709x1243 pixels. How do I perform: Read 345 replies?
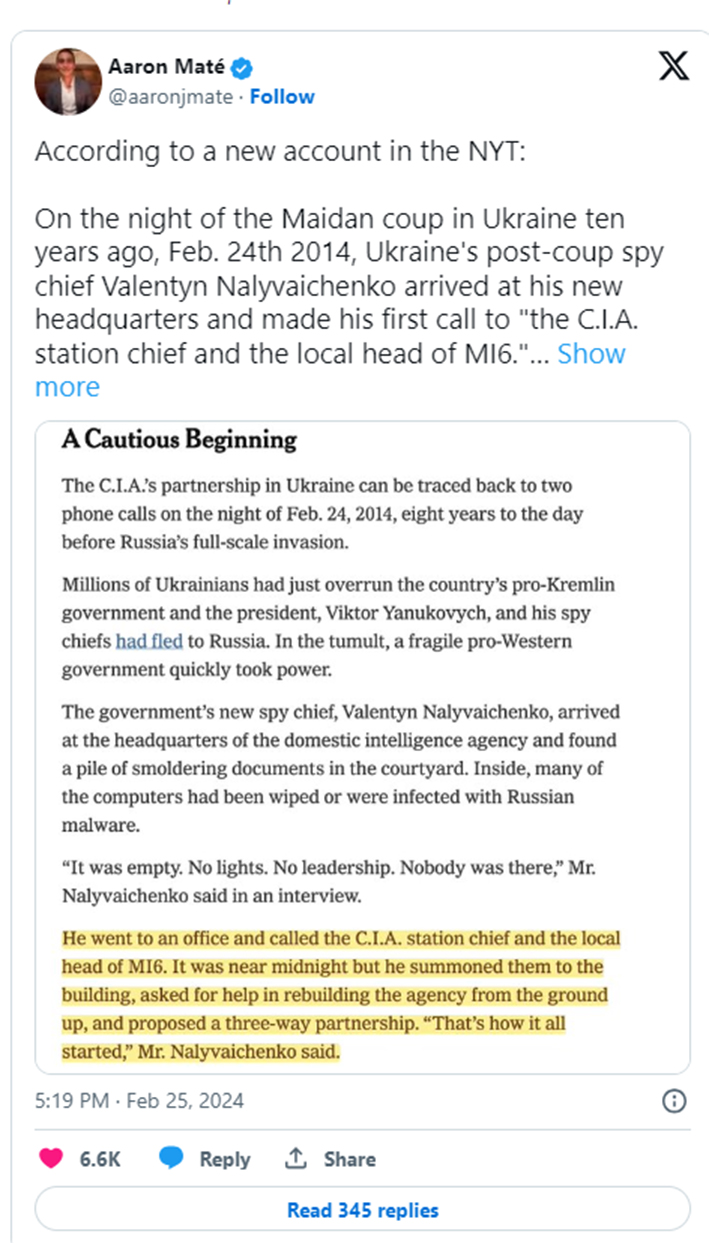[362, 1210]
